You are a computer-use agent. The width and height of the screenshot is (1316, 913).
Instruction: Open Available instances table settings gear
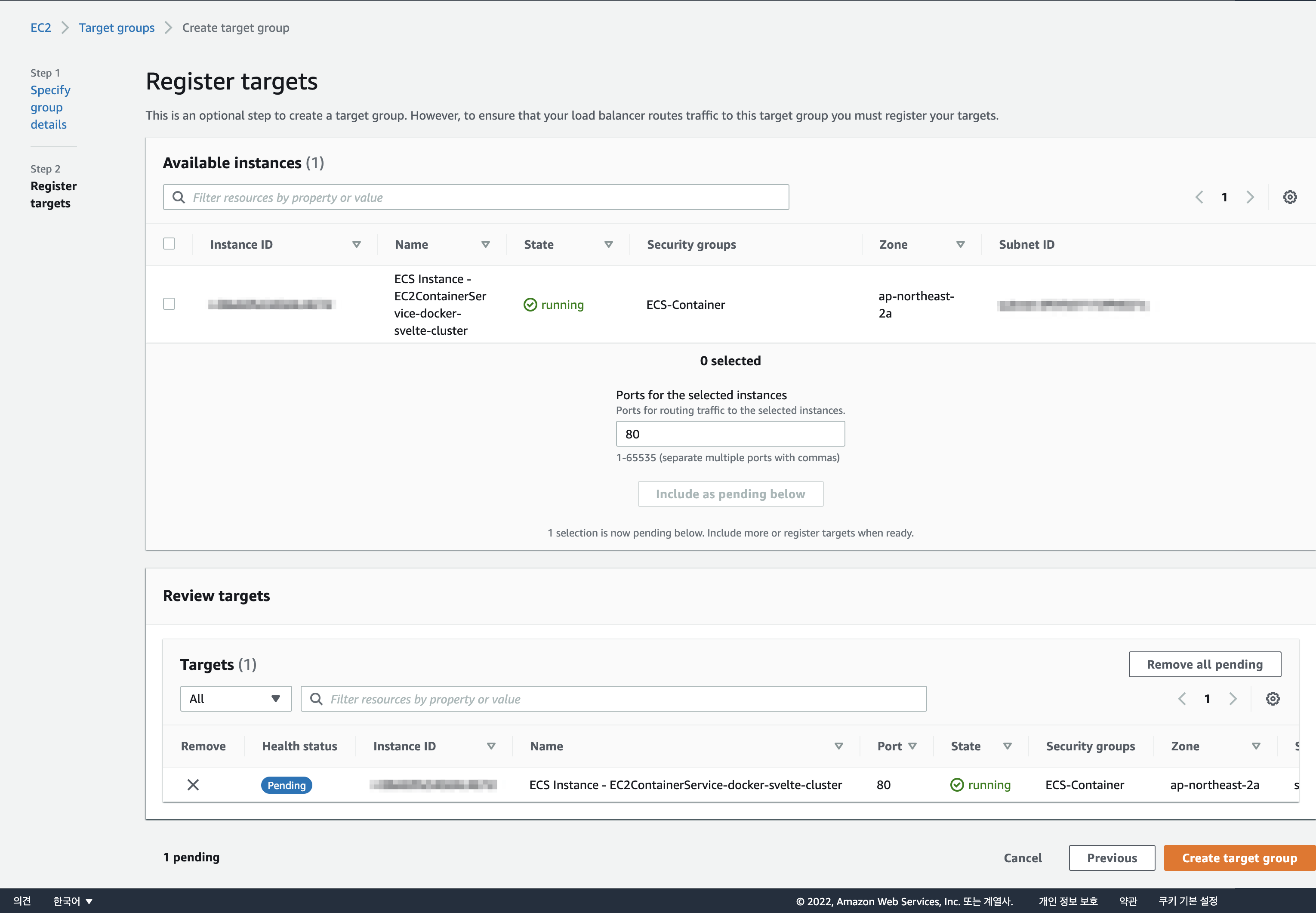click(x=1290, y=197)
